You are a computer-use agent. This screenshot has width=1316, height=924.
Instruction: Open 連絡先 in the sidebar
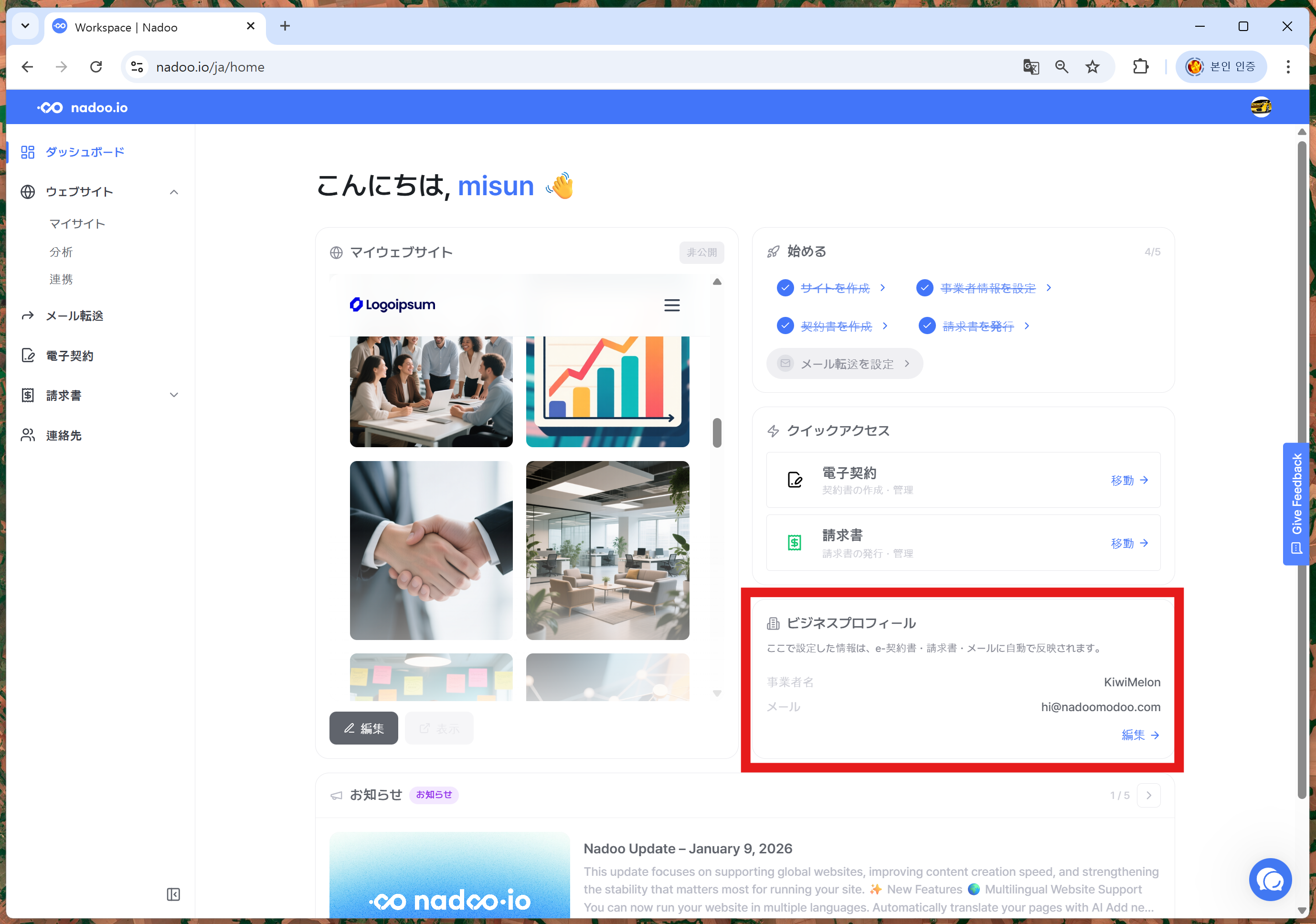click(64, 435)
